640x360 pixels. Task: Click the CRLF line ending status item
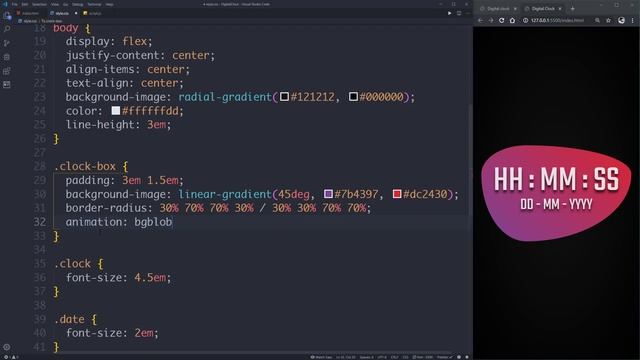(395, 357)
